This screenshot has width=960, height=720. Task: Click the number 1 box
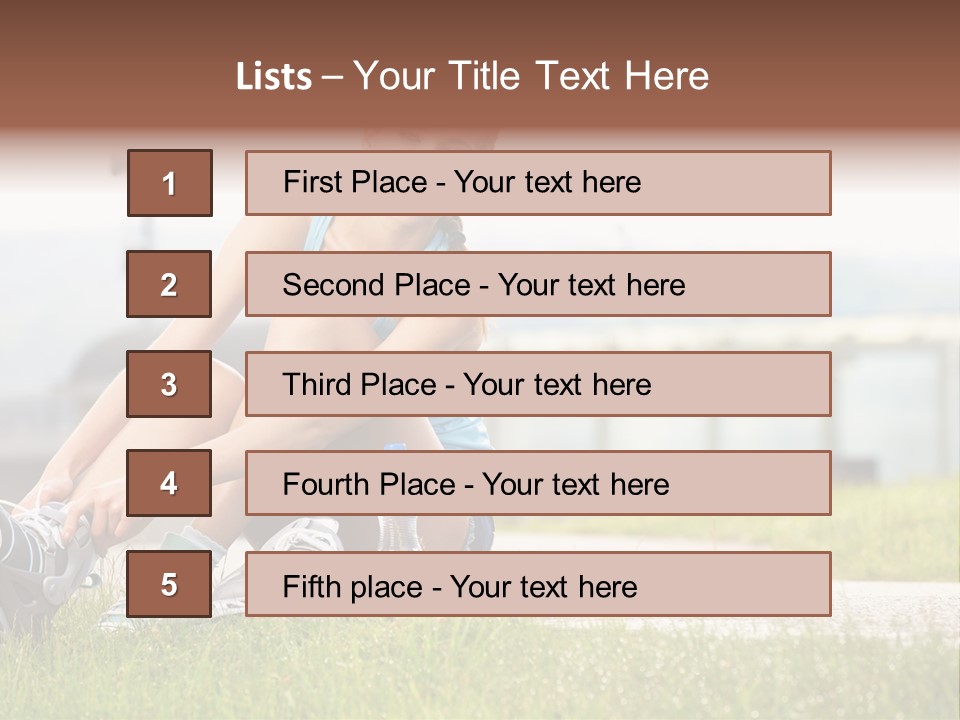pos(170,183)
